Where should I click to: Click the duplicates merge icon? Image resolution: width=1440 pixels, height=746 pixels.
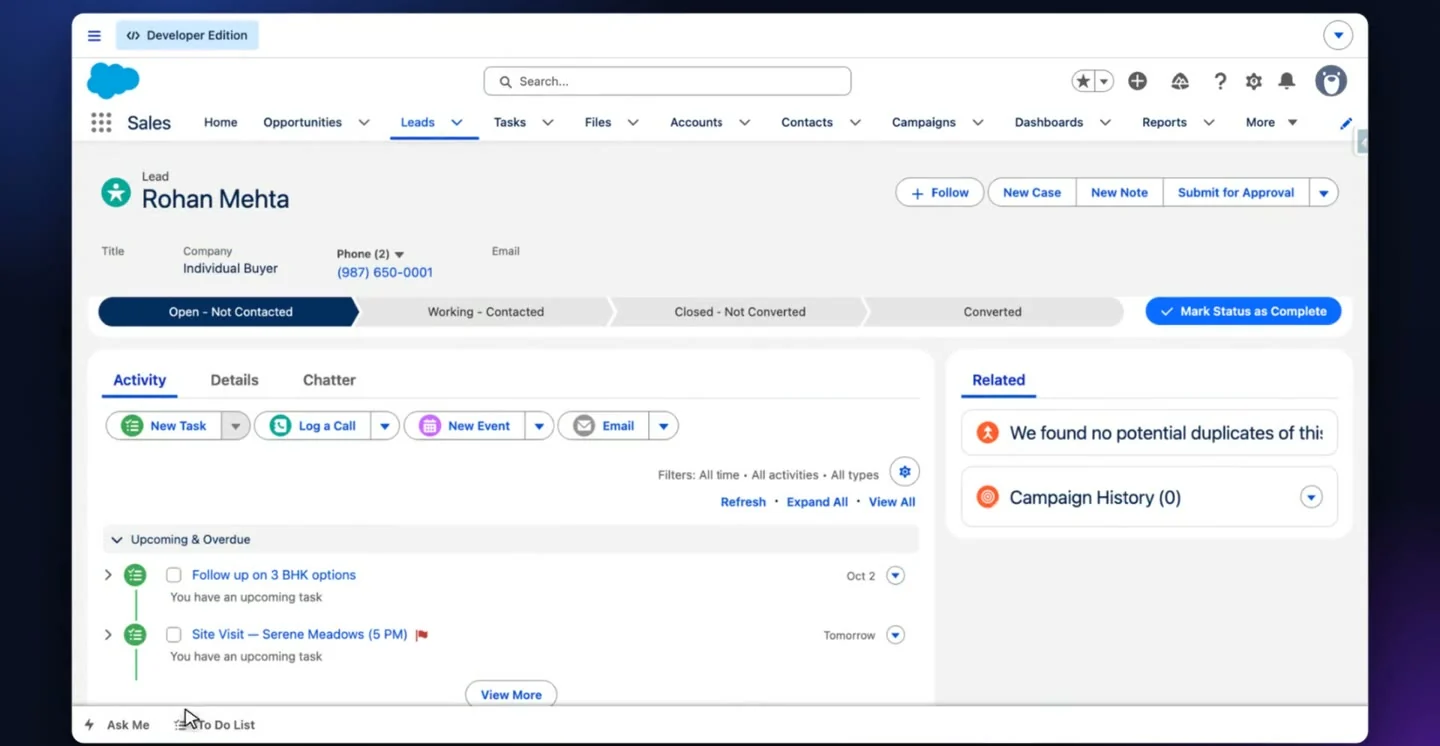[x=987, y=433]
